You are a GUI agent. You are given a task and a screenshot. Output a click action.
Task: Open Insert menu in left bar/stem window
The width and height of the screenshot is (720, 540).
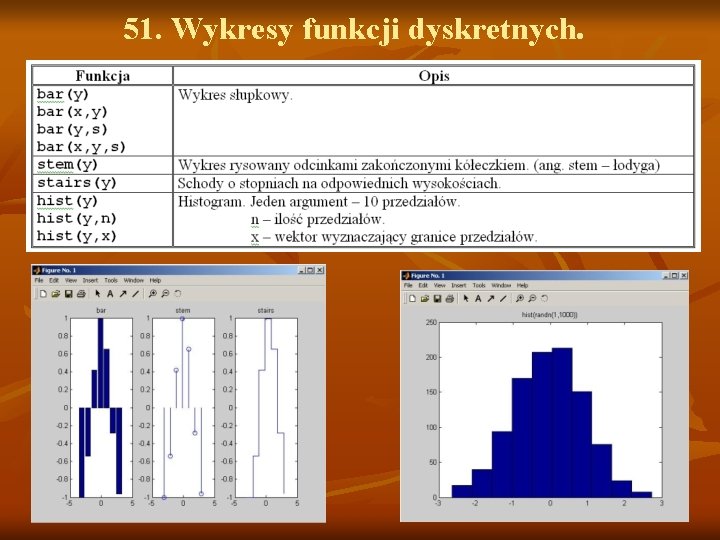(90, 280)
